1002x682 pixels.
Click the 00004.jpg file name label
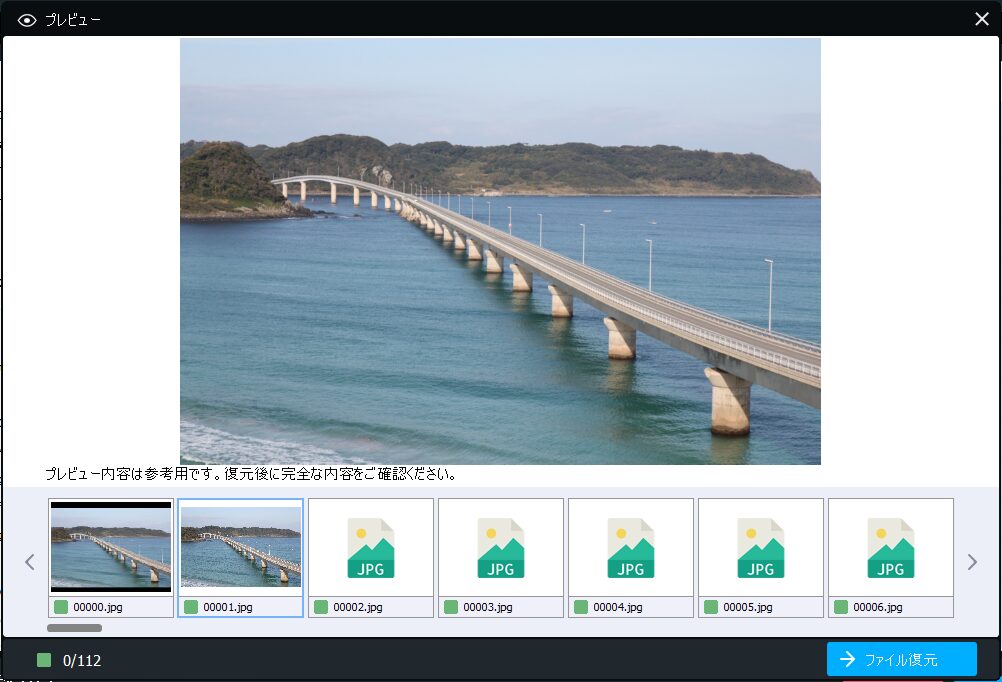[x=618, y=607]
